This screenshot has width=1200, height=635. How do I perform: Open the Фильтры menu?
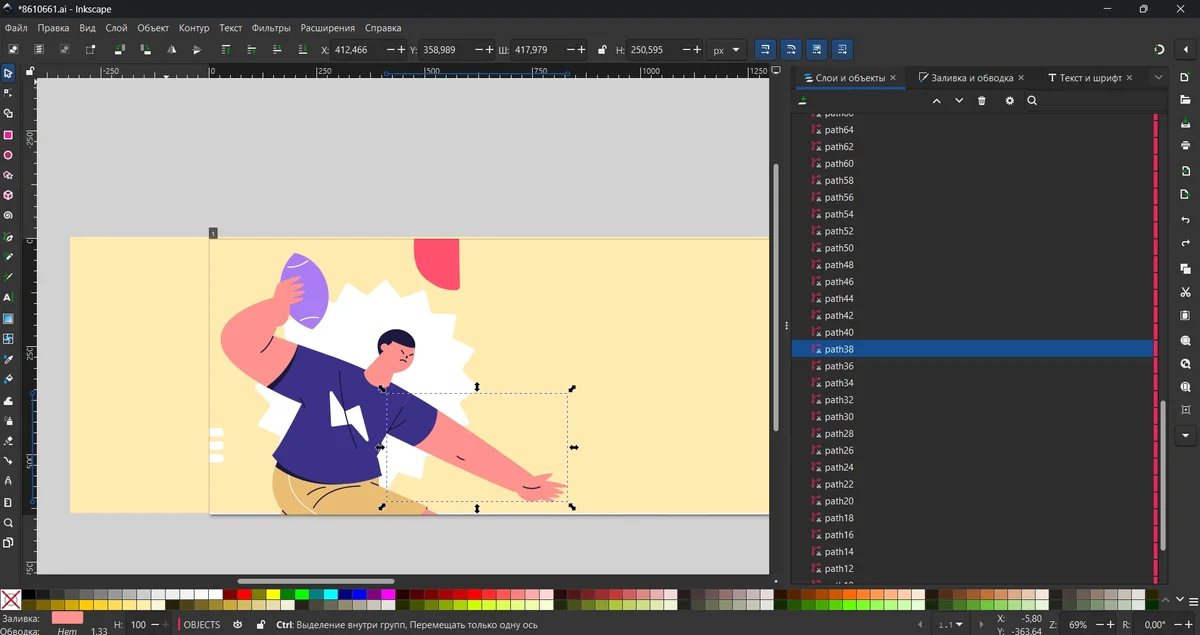coord(271,28)
